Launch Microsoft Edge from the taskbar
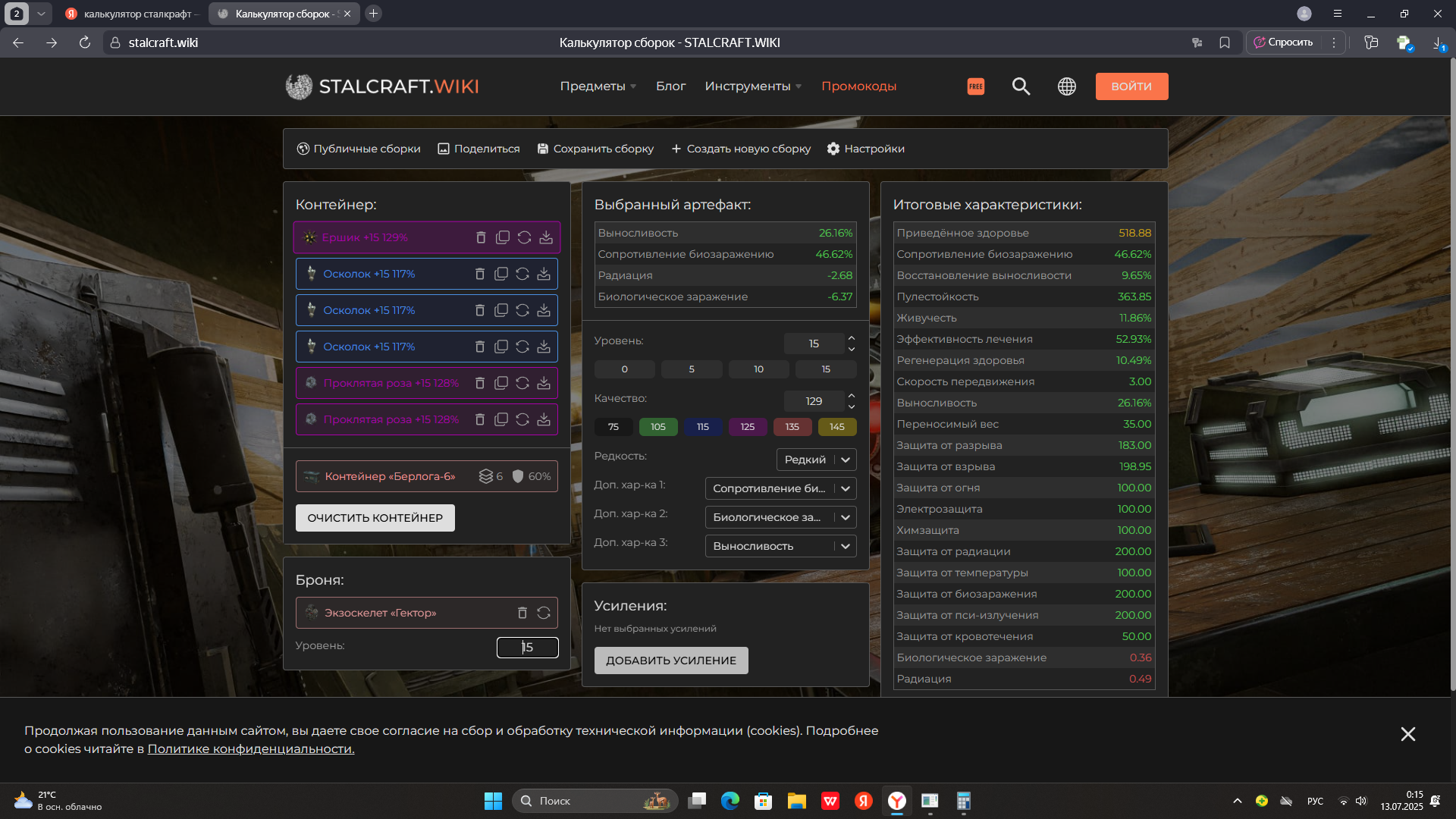 (730, 801)
